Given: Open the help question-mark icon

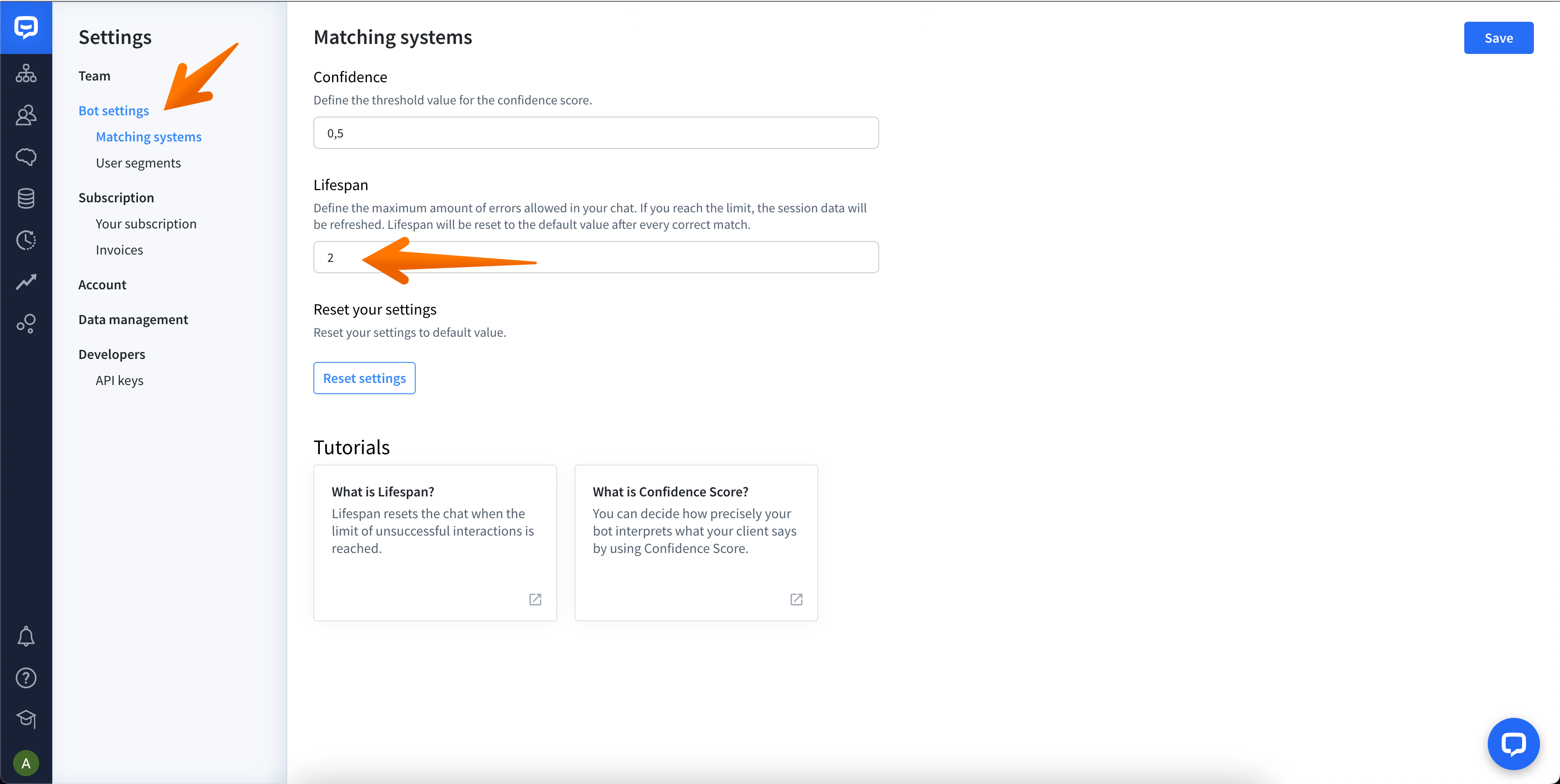Looking at the screenshot, I should click(x=26, y=677).
